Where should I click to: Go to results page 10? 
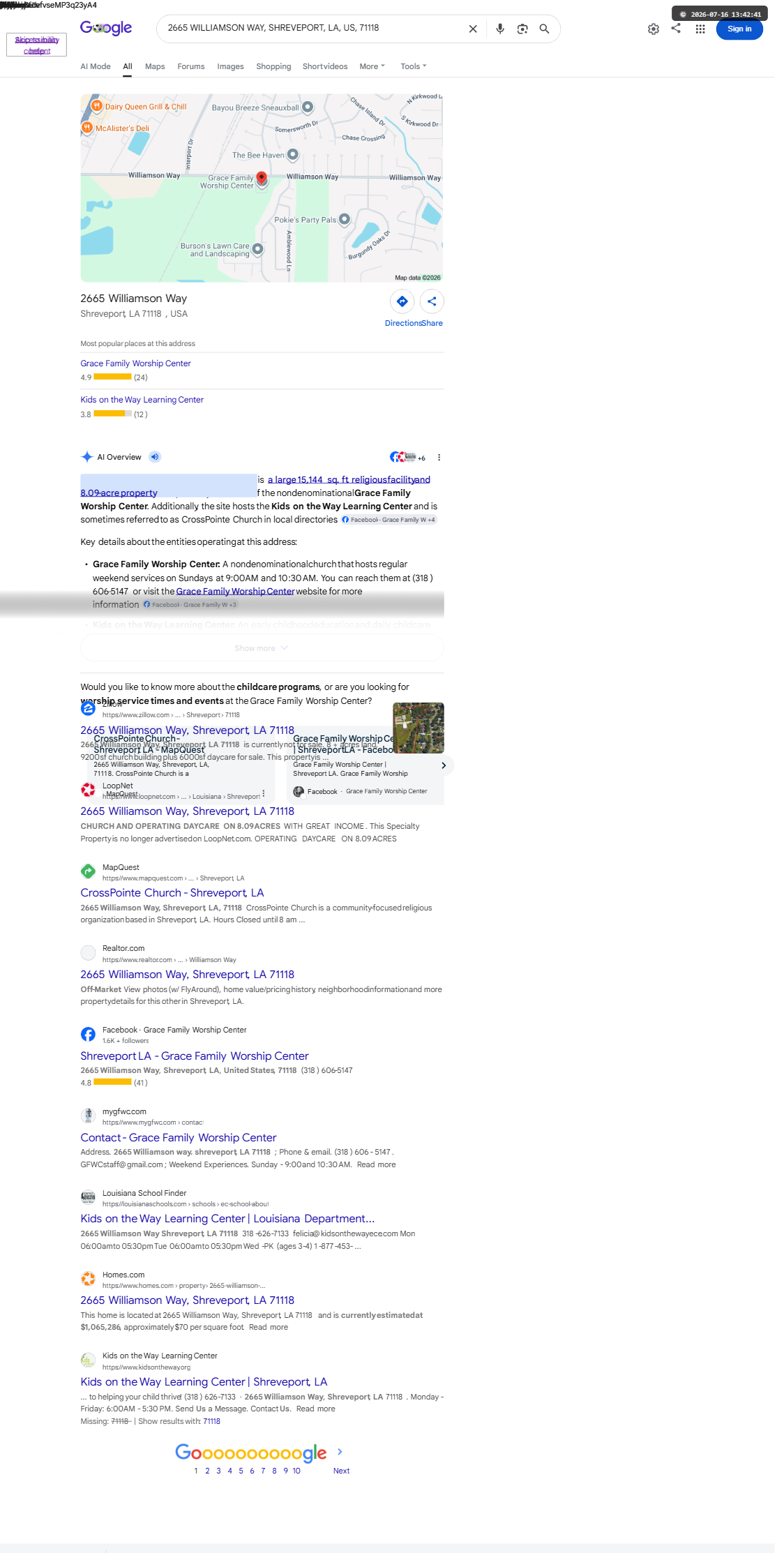(296, 1471)
